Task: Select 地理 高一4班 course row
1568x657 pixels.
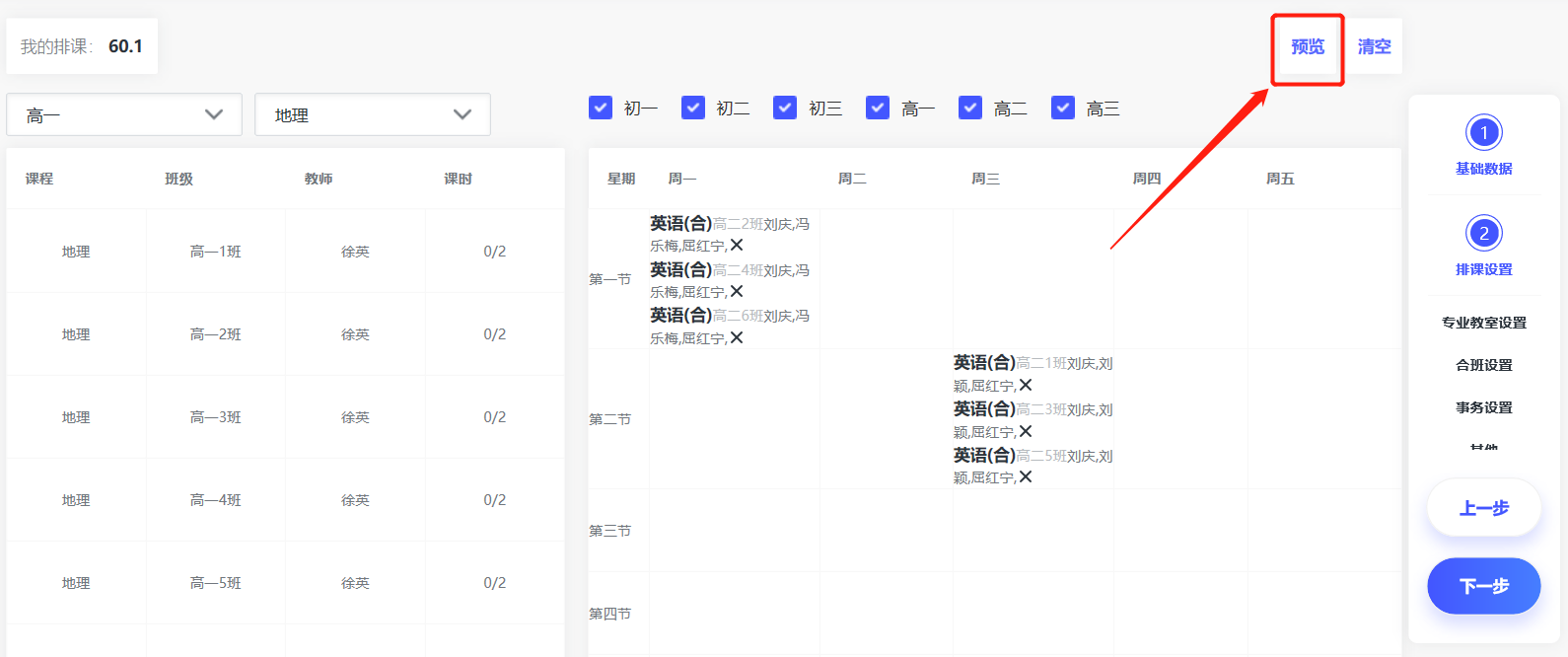Action: (x=286, y=500)
